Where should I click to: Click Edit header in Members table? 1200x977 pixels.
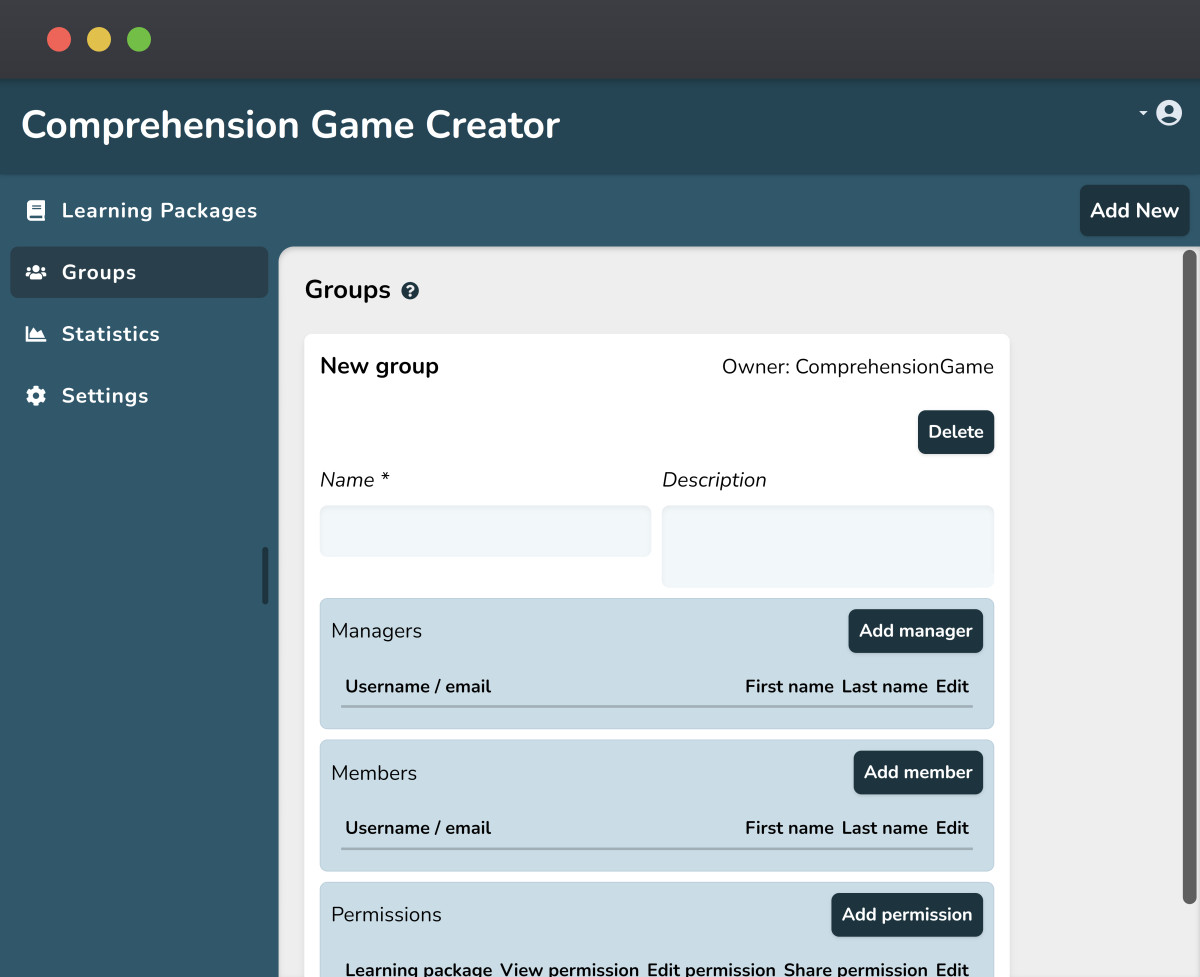(x=952, y=828)
